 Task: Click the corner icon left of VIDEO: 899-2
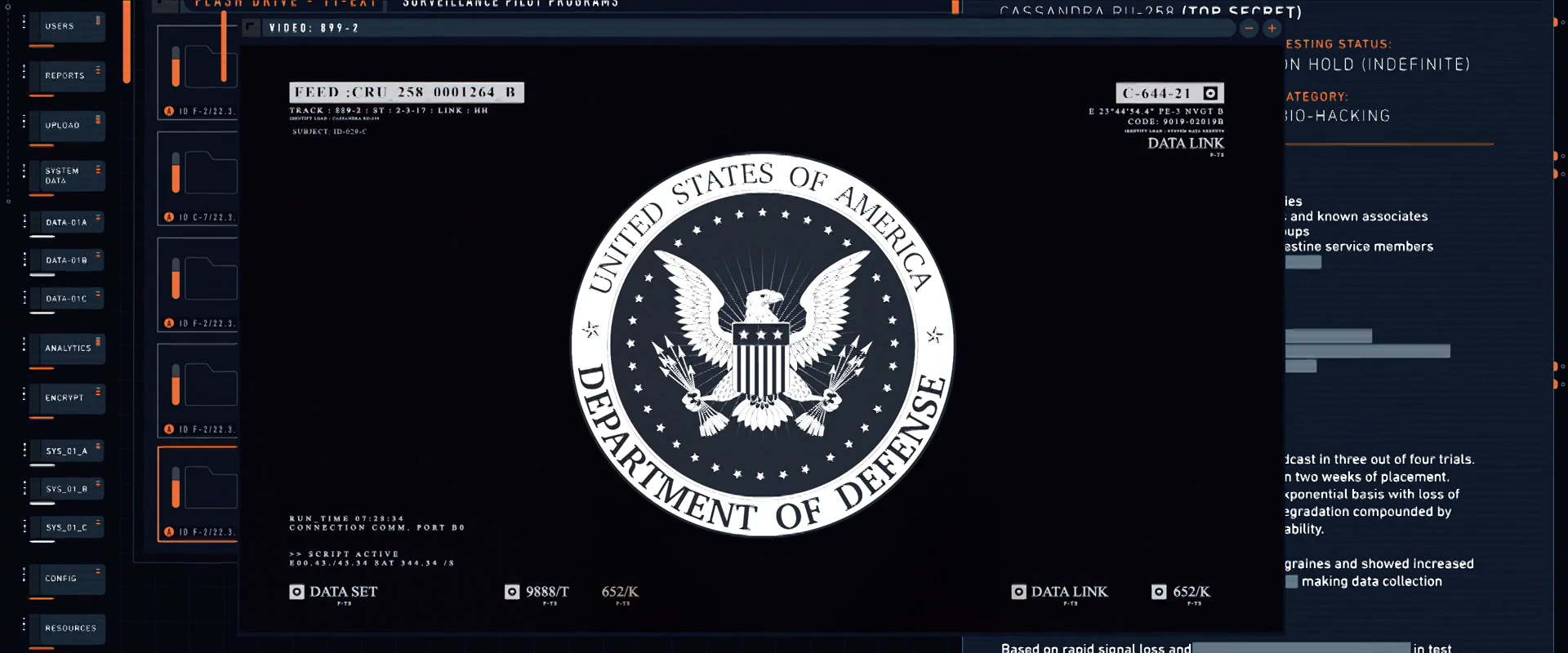[x=251, y=28]
